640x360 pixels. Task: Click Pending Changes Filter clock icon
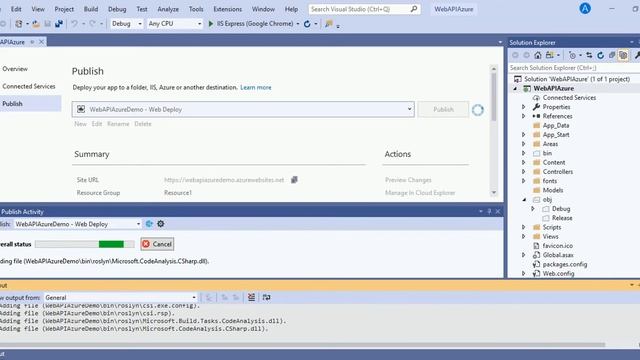(x=572, y=55)
